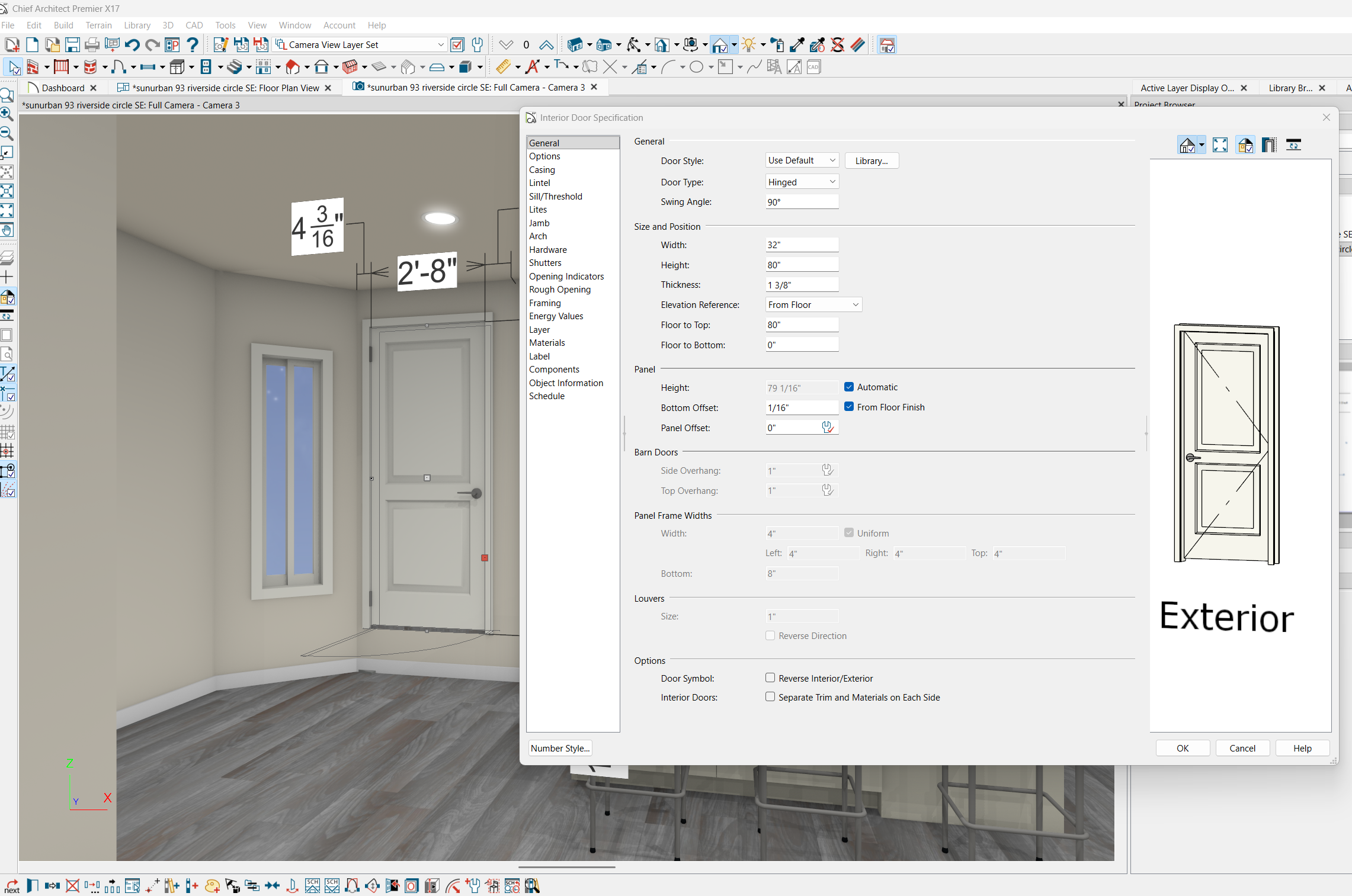
Task: Click the Number Style... button
Action: (560, 749)
